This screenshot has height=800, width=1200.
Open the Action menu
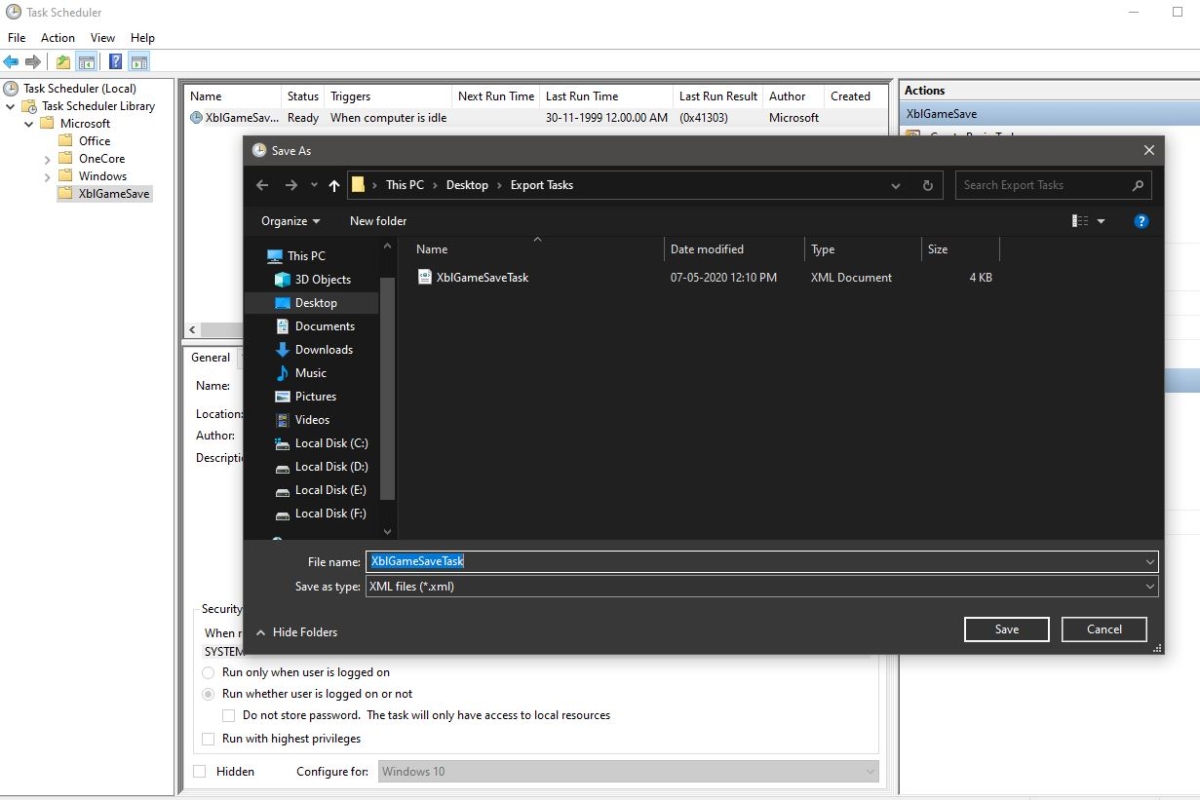[x=57, y=37]
